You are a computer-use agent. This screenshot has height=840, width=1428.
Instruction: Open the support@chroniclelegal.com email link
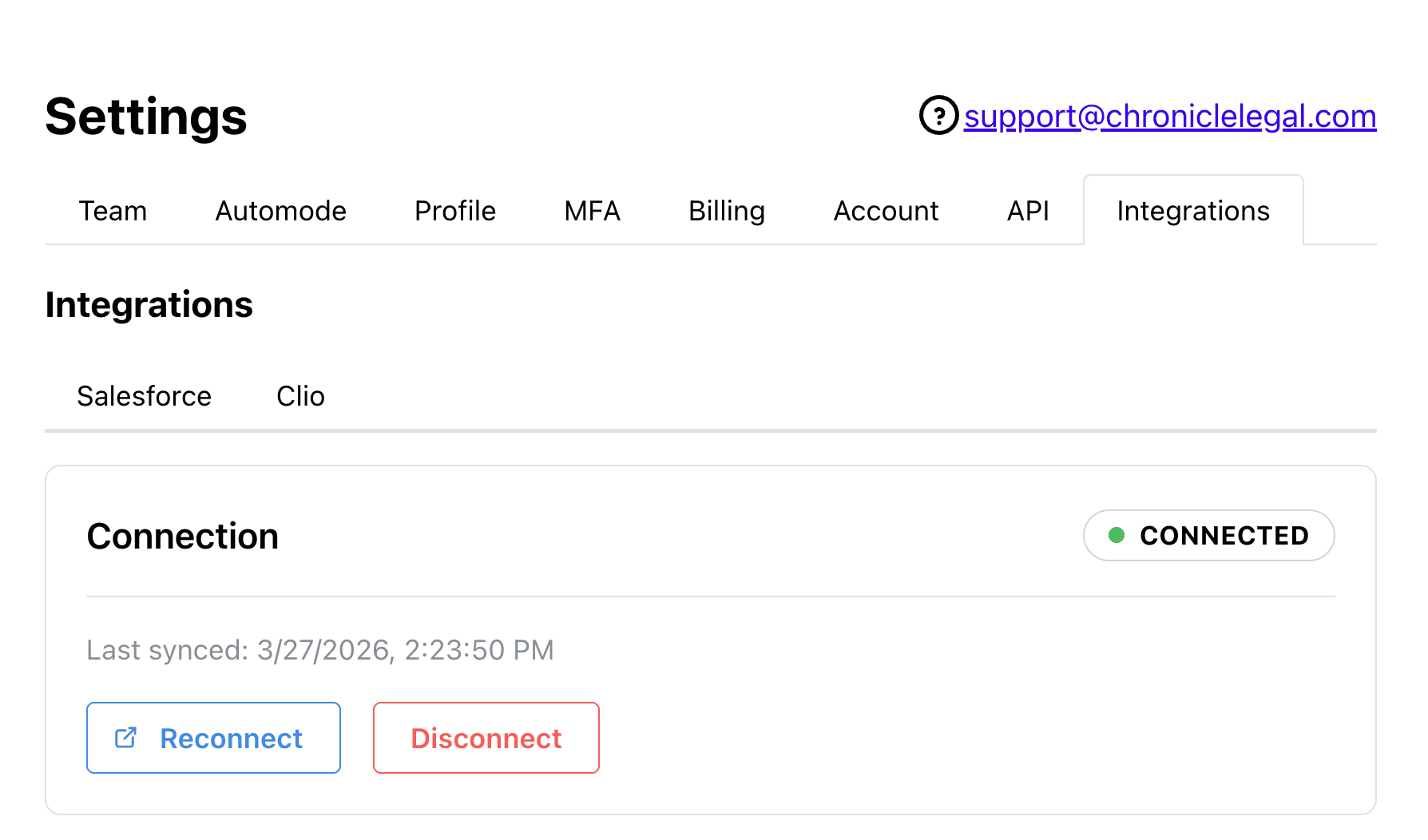coord(1170,116)
